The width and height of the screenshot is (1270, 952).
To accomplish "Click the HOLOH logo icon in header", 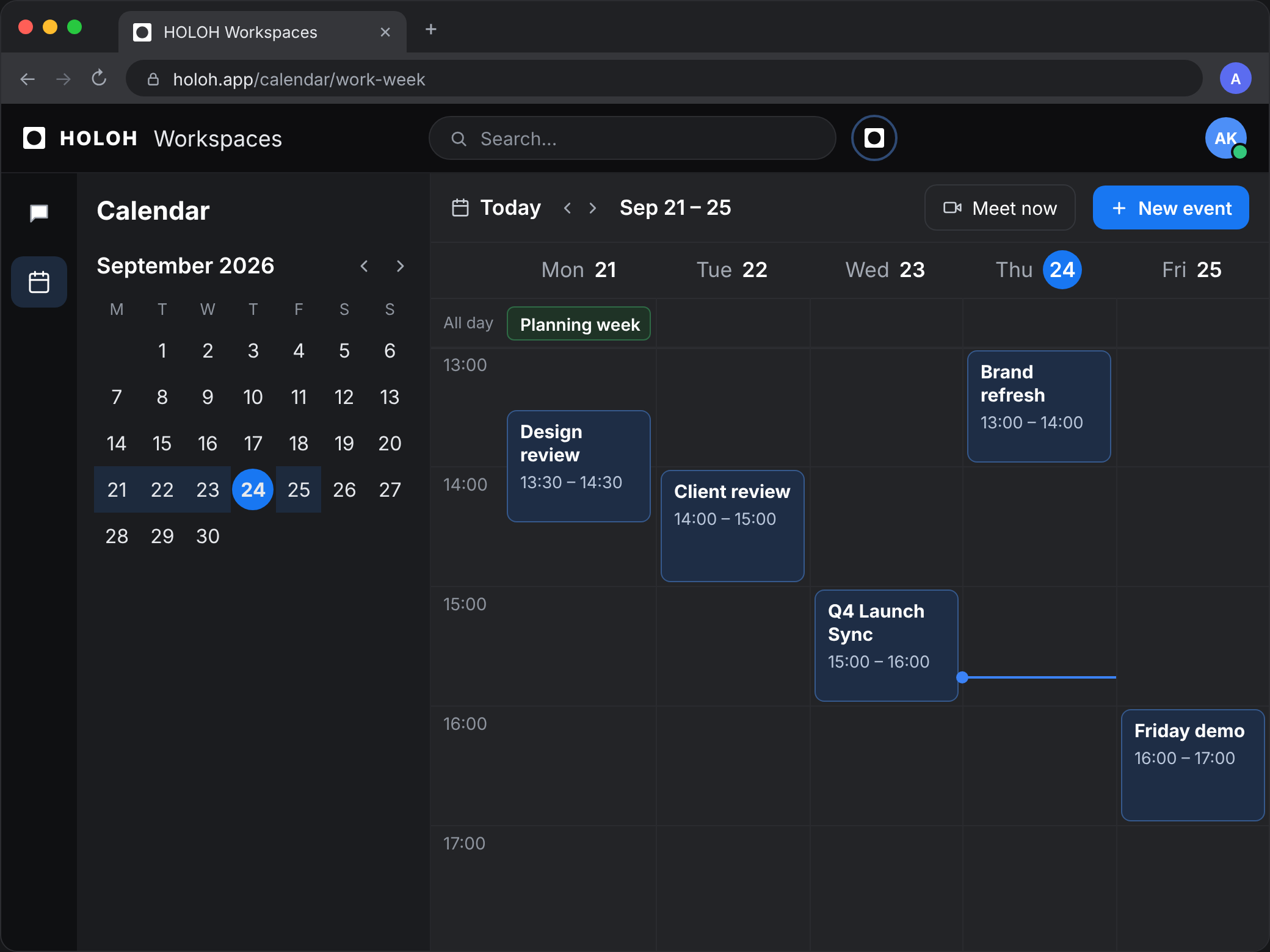I will (x=34, y=138).
